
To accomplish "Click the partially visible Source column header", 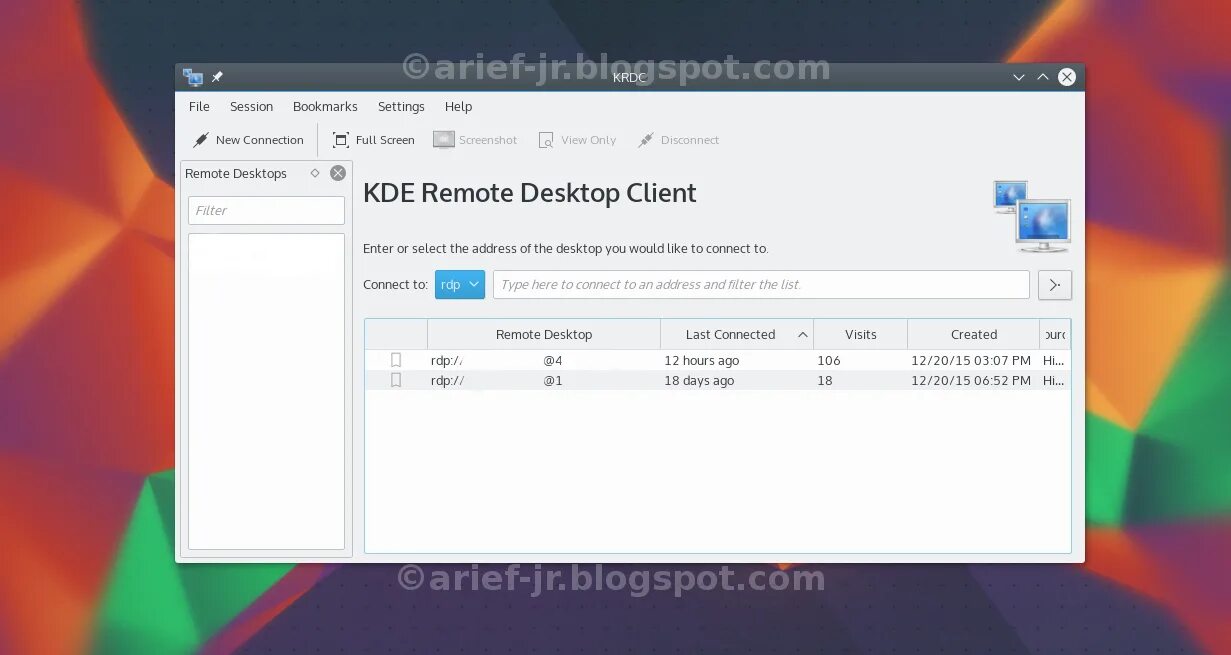I will [1055, 334].
